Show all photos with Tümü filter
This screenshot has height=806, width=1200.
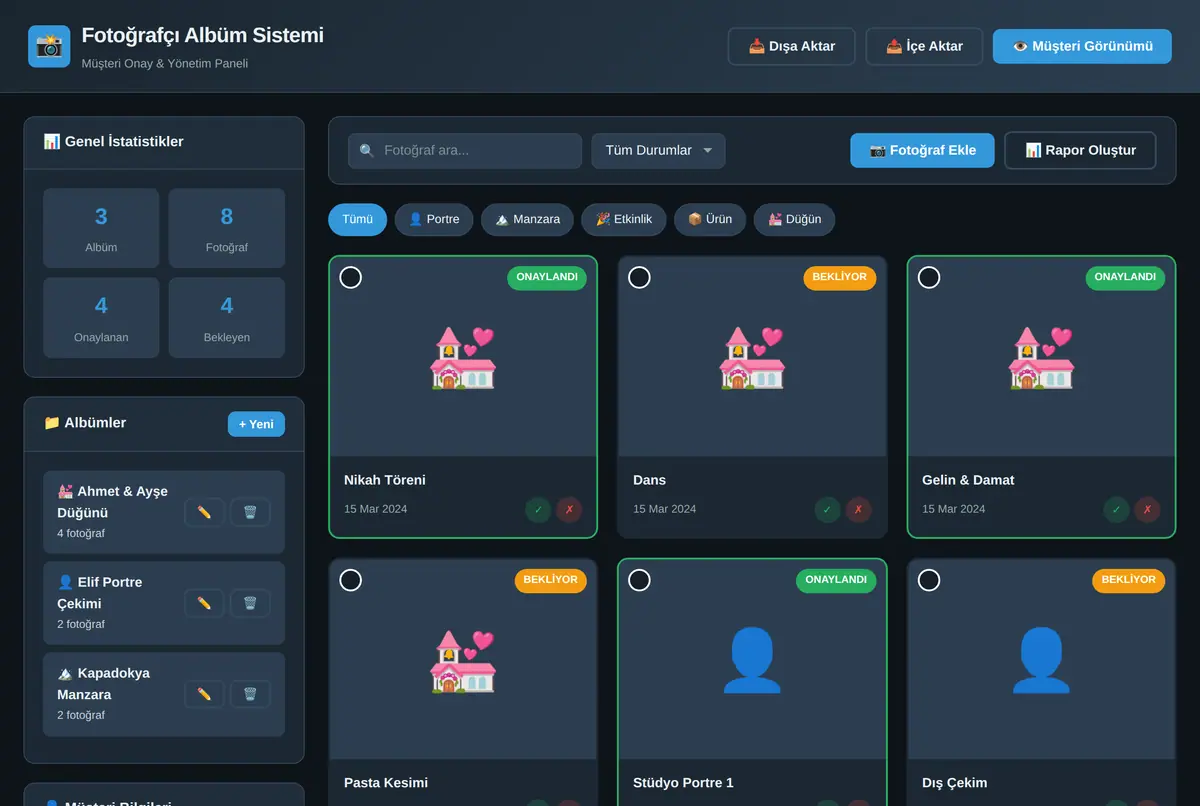coord(357,220)
